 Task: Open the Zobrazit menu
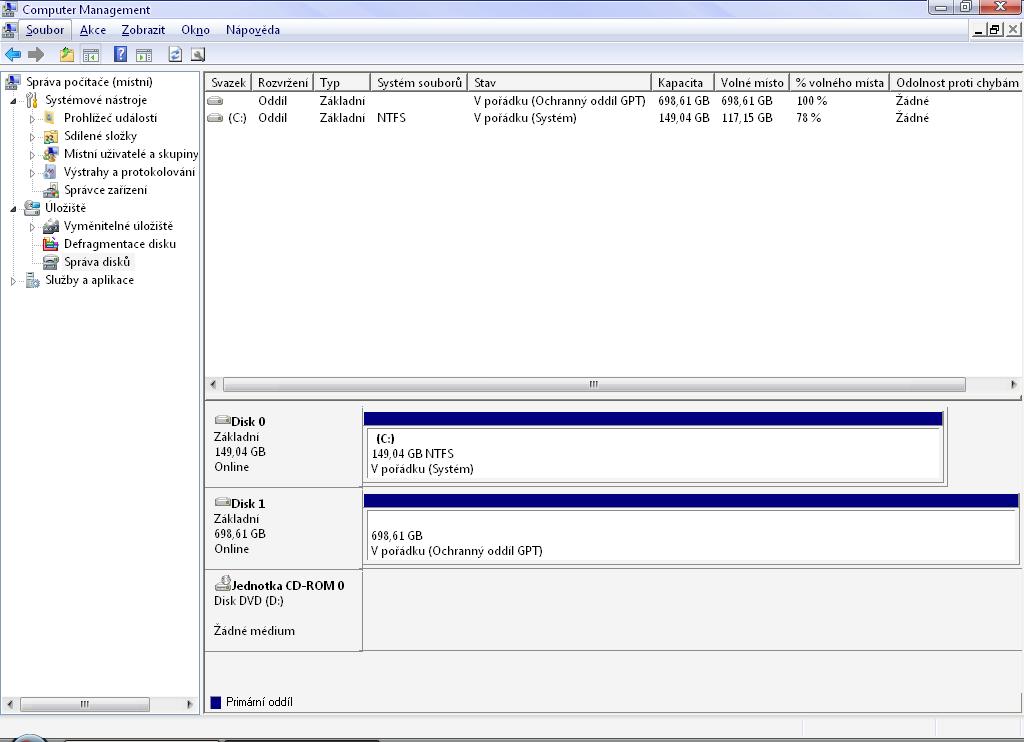point(143,30)
